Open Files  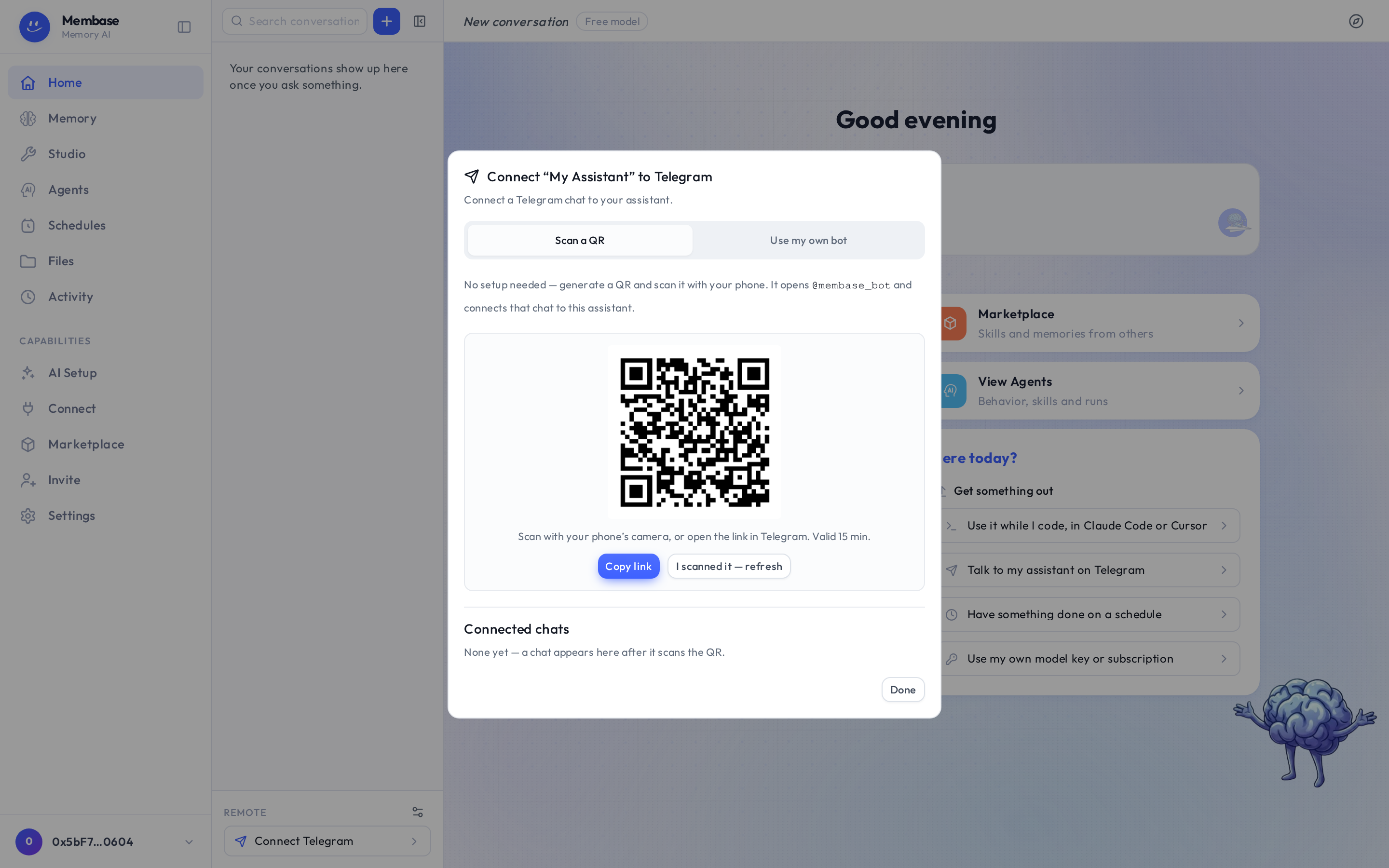(x=106, y=260)
